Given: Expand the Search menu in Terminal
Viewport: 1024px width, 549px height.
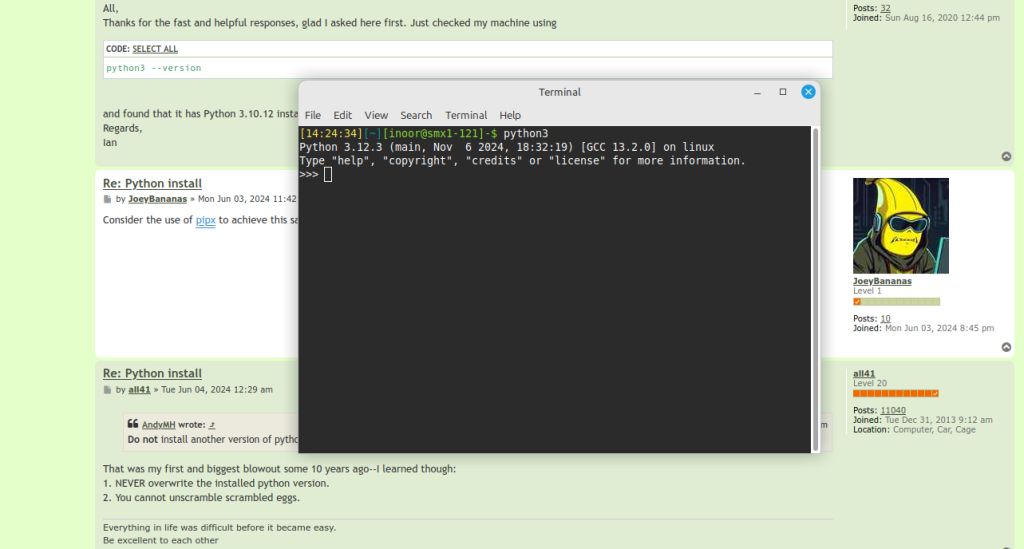Looking at the screenshot, I should click(416, 115).
